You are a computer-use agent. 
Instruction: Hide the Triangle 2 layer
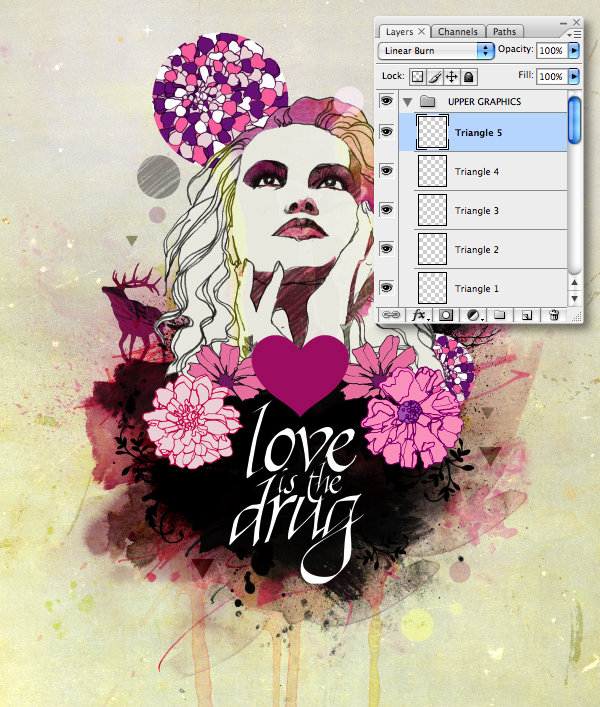pyautogui.click(x=387, y=249)
